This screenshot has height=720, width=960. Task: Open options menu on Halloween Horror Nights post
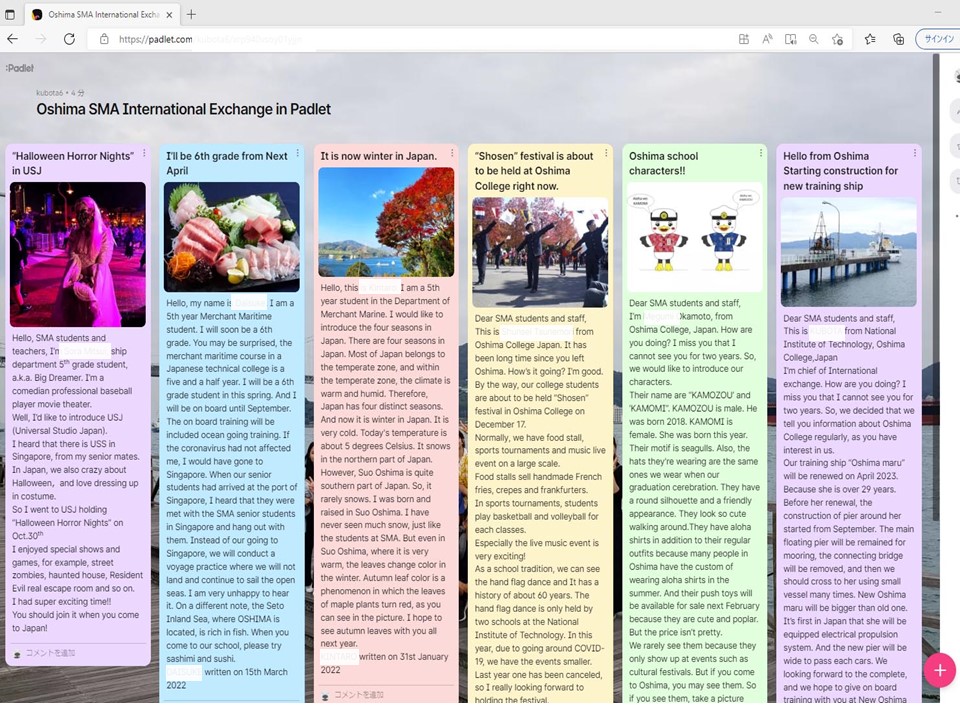pyautogui.click(x=144, y=154)
